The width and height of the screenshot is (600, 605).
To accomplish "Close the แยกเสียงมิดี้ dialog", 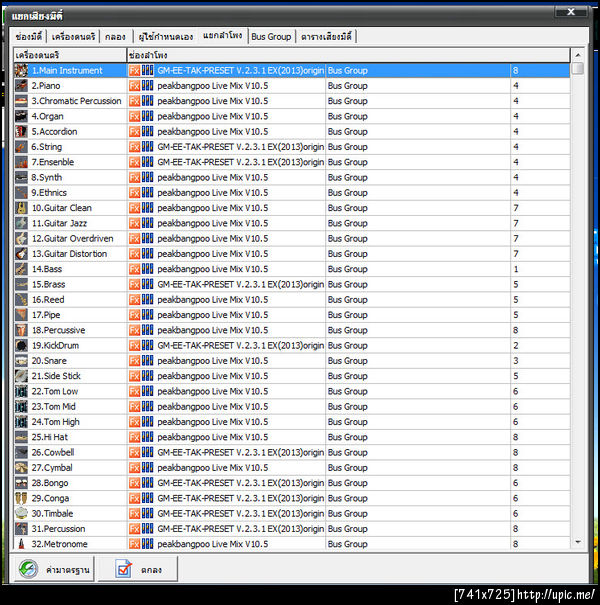I will coord(571,12).
